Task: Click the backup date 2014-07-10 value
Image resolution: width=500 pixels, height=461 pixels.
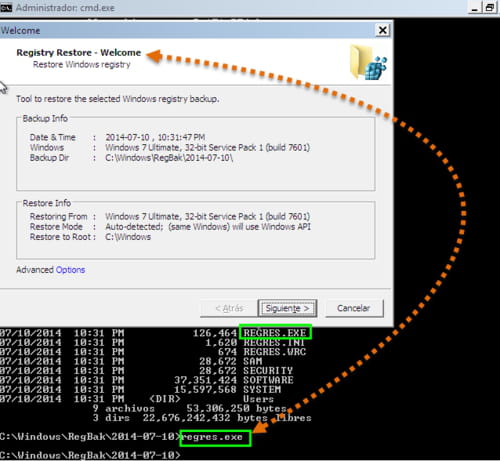Action: pyautogui.click(x=127, y=137)
